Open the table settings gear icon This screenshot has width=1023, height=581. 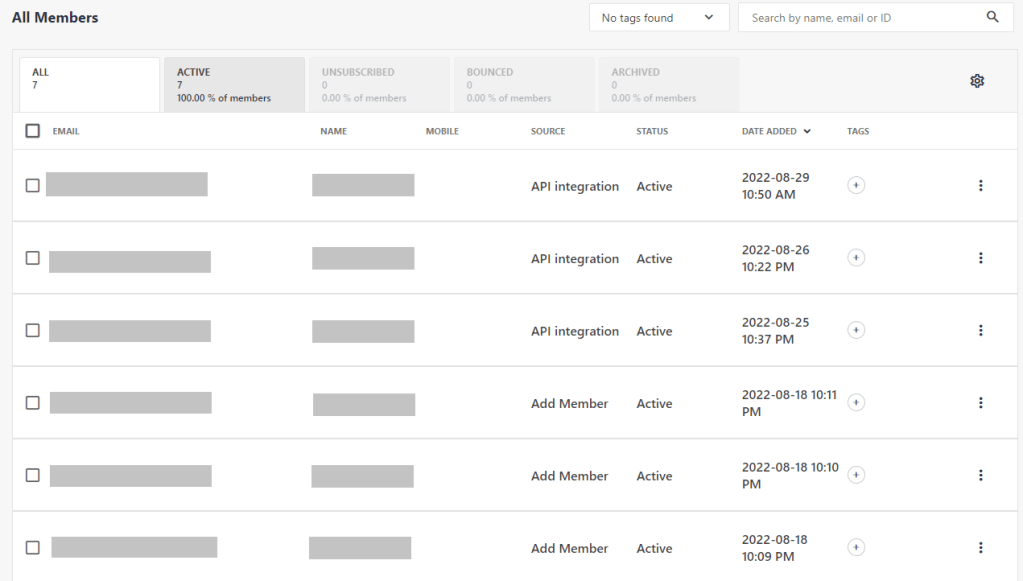click(x=977, y=81)
